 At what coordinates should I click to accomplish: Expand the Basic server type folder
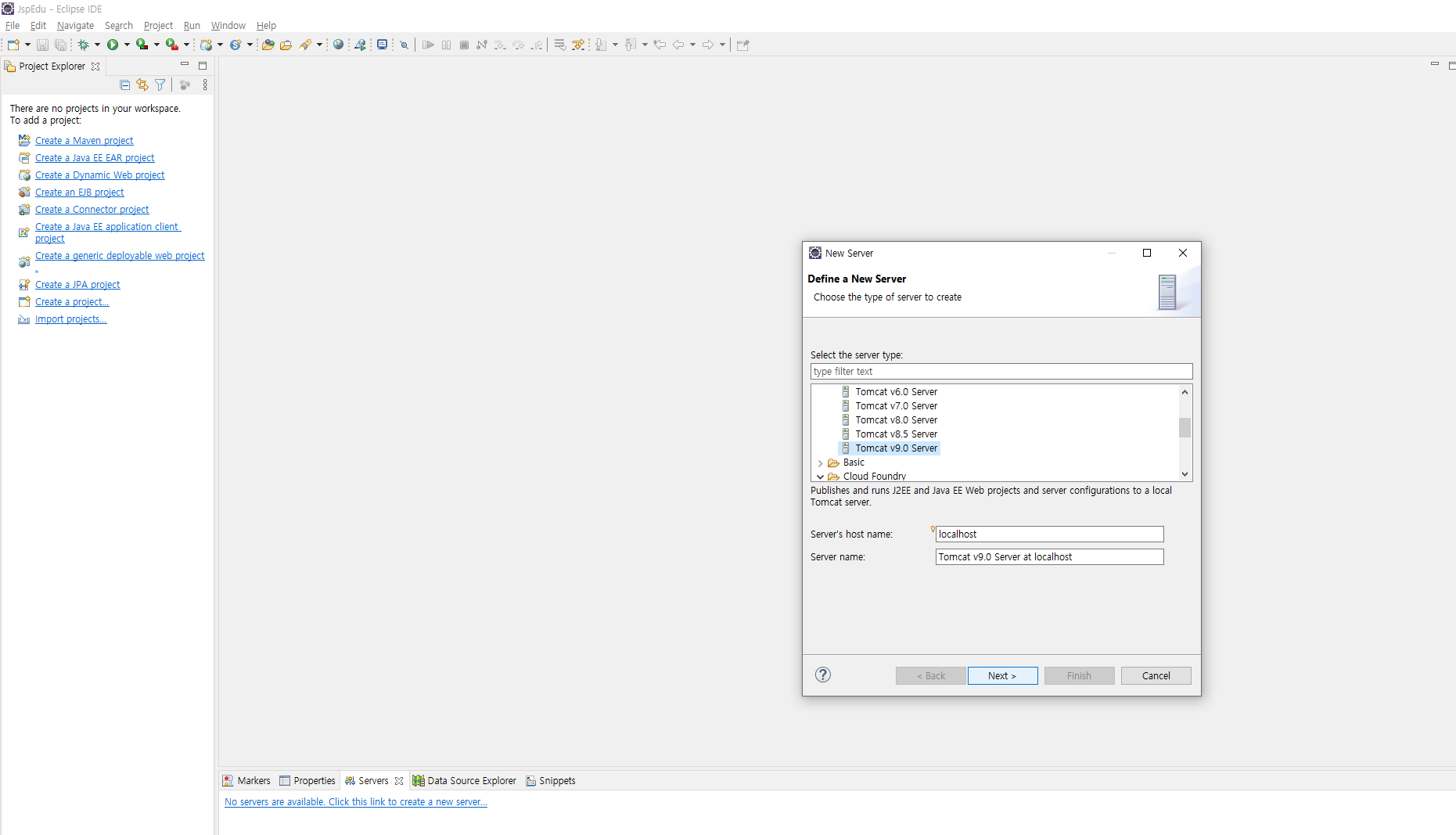click(820, 463)
